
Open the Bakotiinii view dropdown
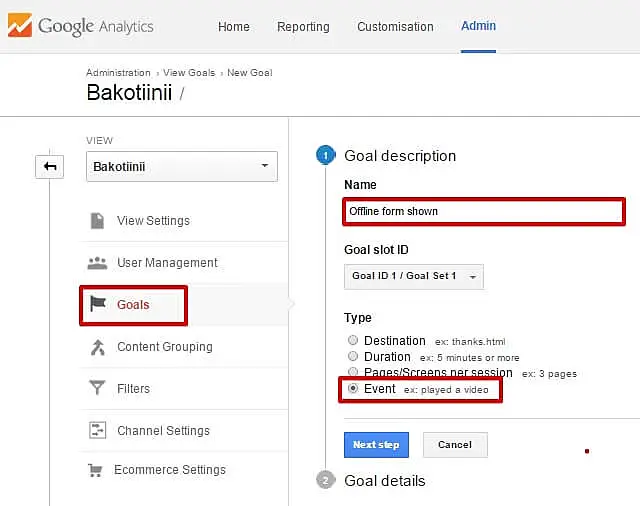click(x=181, y=166)
